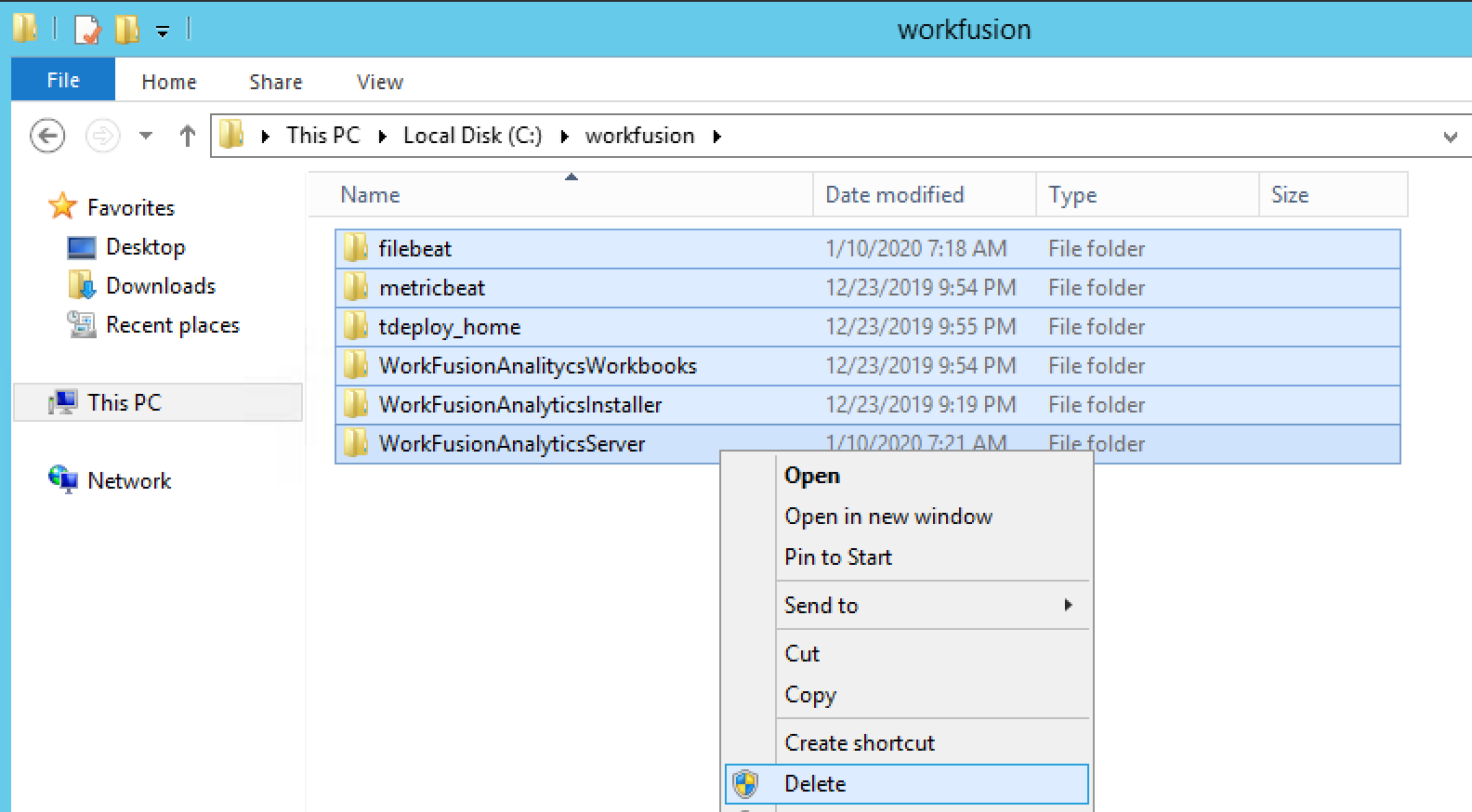Image resolution: width=1472 pixels, height=812 pixels.
Task: Click the Desktop icon in navigation pane
Action: pos(82,247)
